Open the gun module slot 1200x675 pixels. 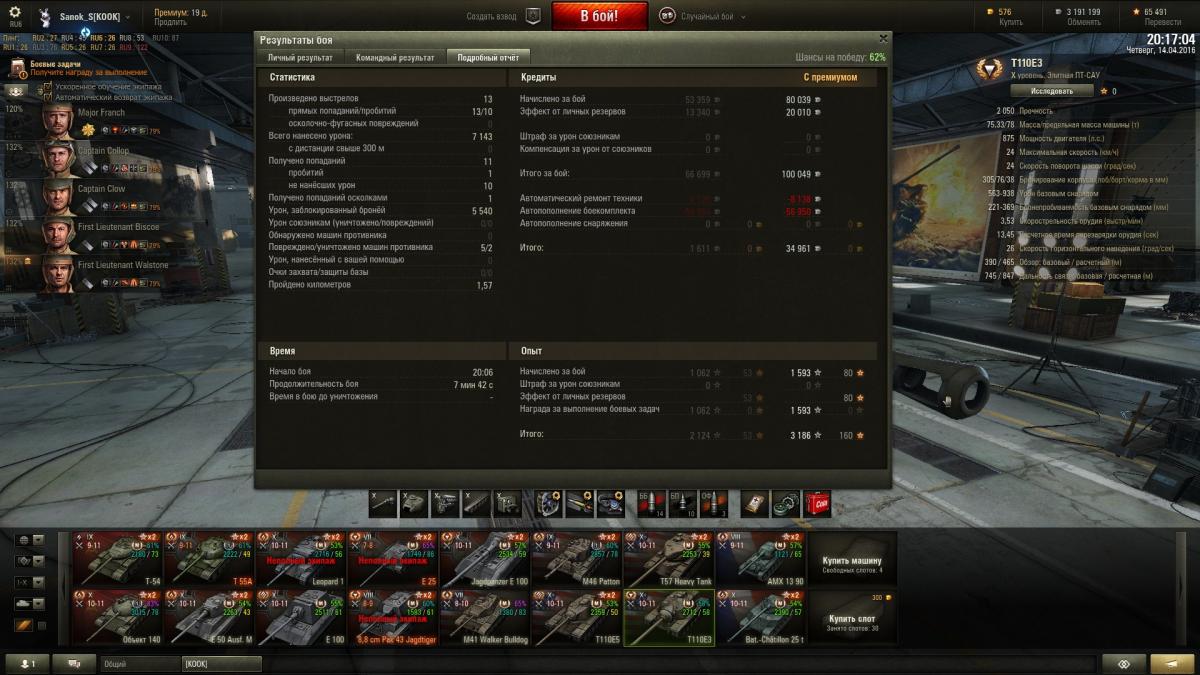pyautogui.click(x=382, y=503)
